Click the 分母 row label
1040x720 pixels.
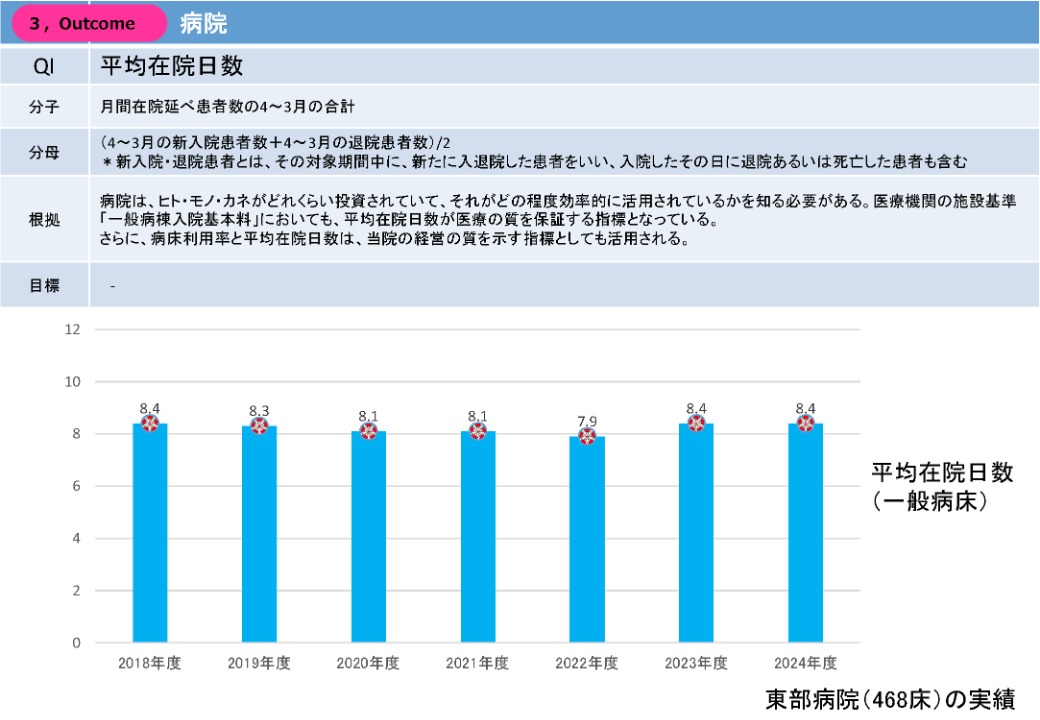pyautogui.click(x=44, y=152)
